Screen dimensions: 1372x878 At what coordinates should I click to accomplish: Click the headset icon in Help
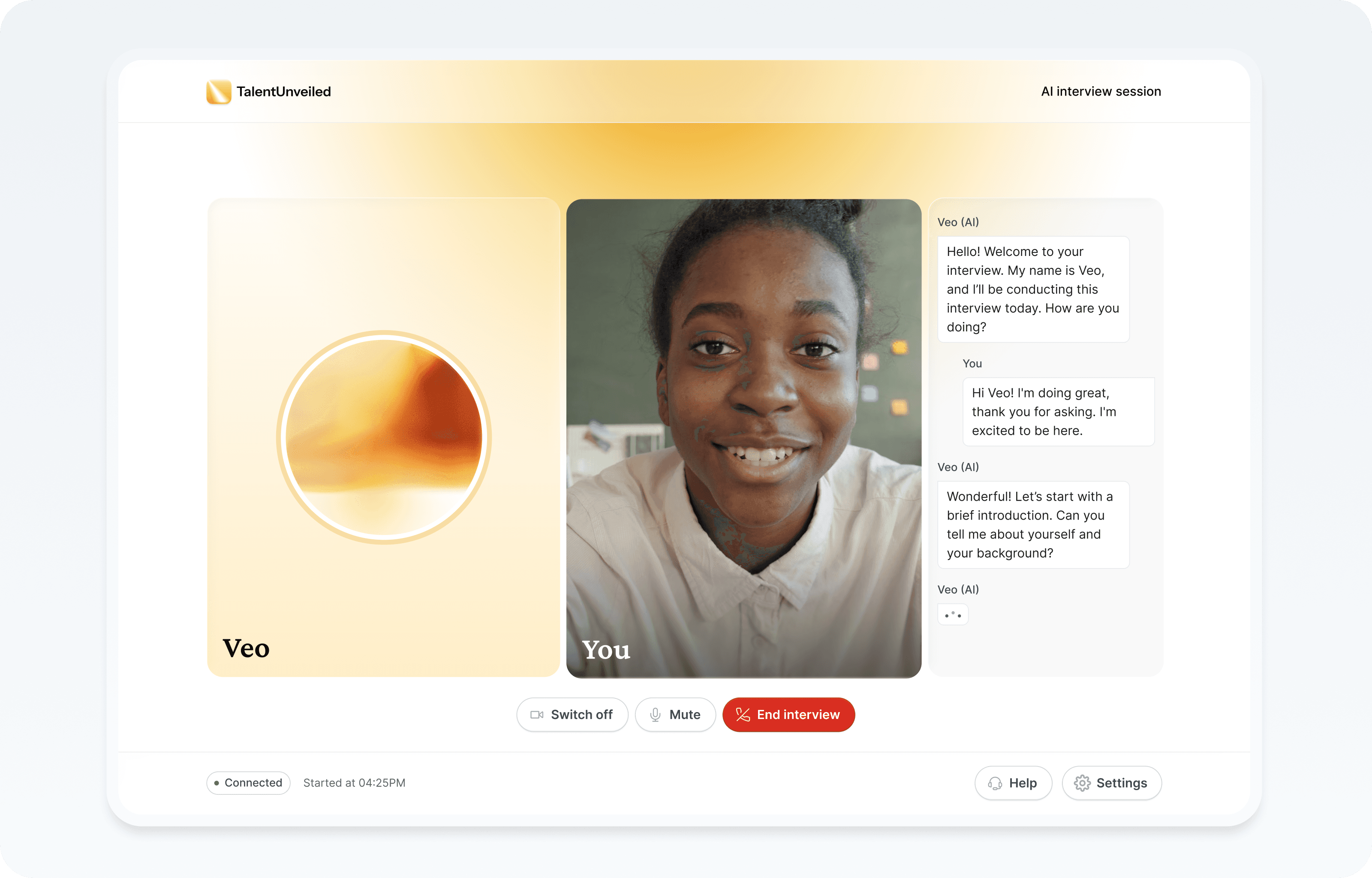995,783
